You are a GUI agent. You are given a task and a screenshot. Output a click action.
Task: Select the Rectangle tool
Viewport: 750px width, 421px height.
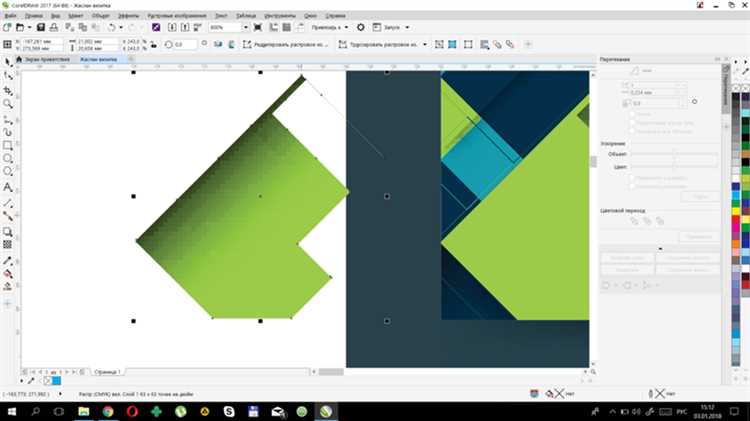(x=8, y=145)
